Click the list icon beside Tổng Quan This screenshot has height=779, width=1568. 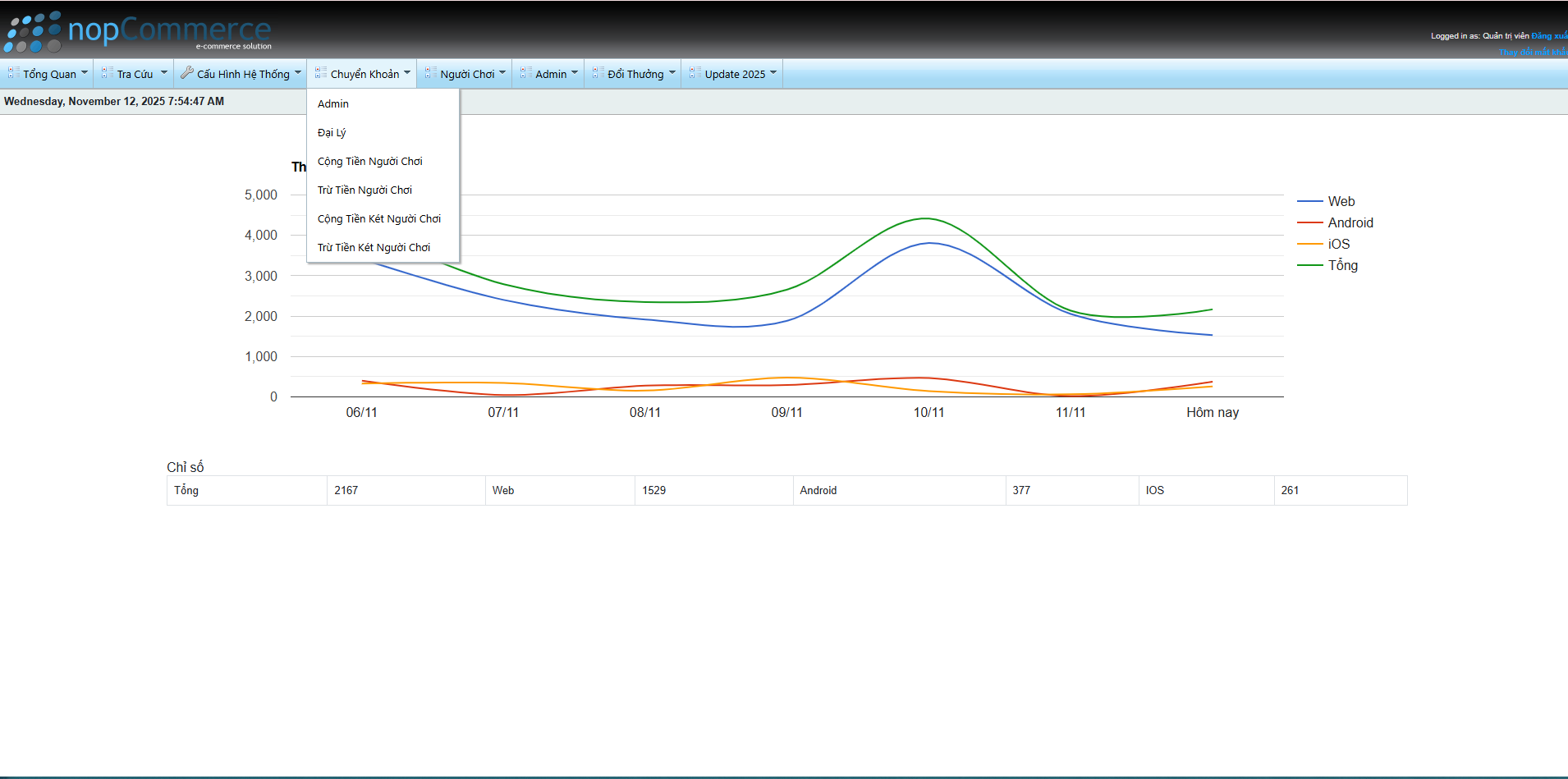13,73
